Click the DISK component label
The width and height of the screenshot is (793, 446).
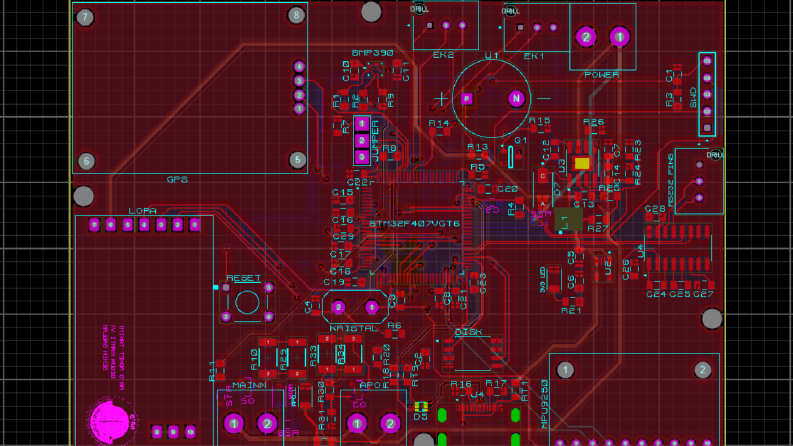469,332
